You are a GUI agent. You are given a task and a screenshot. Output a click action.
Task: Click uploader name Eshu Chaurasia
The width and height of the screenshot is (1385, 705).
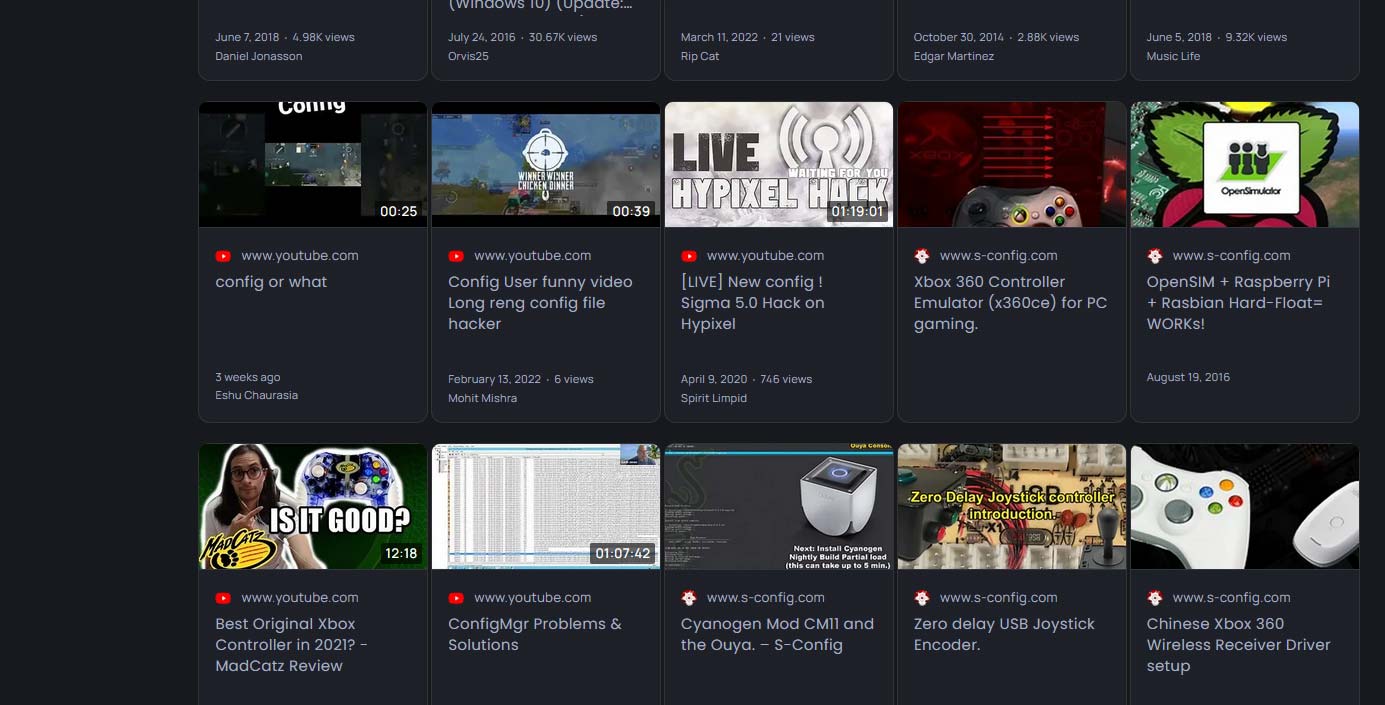256,395
